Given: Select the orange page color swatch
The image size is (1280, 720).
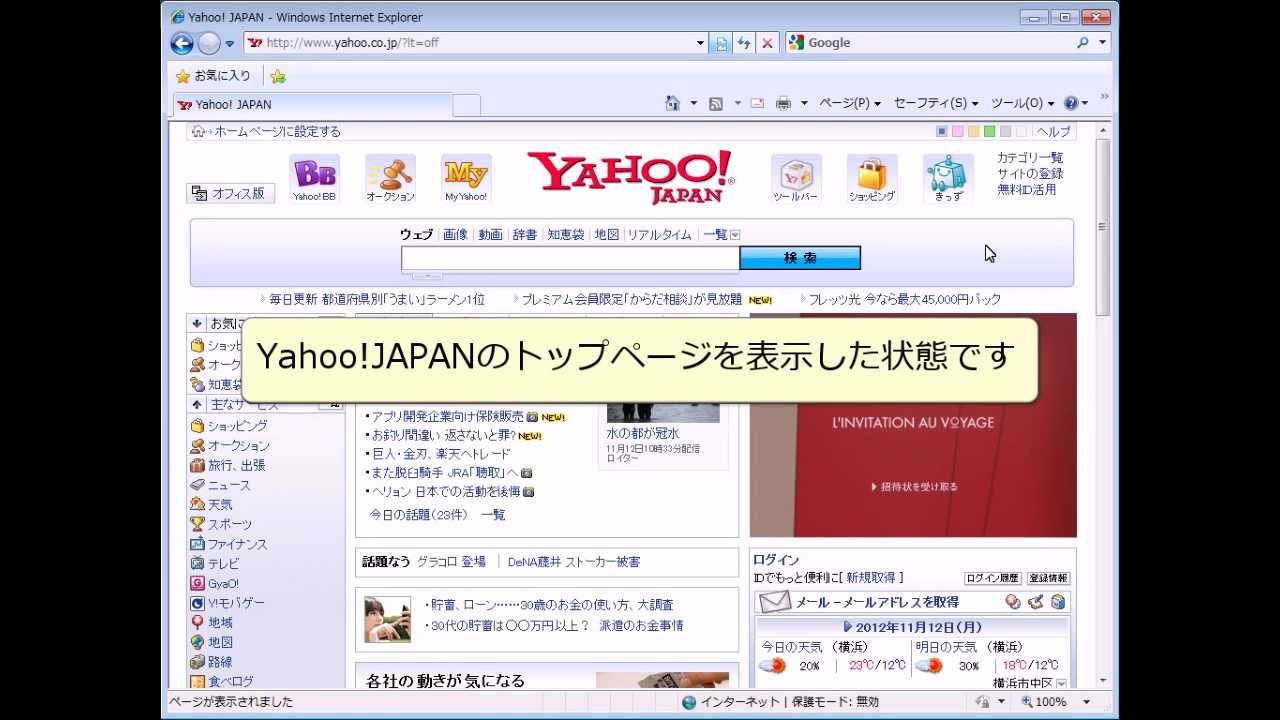Looking at the screenshot, I should 973,131.
